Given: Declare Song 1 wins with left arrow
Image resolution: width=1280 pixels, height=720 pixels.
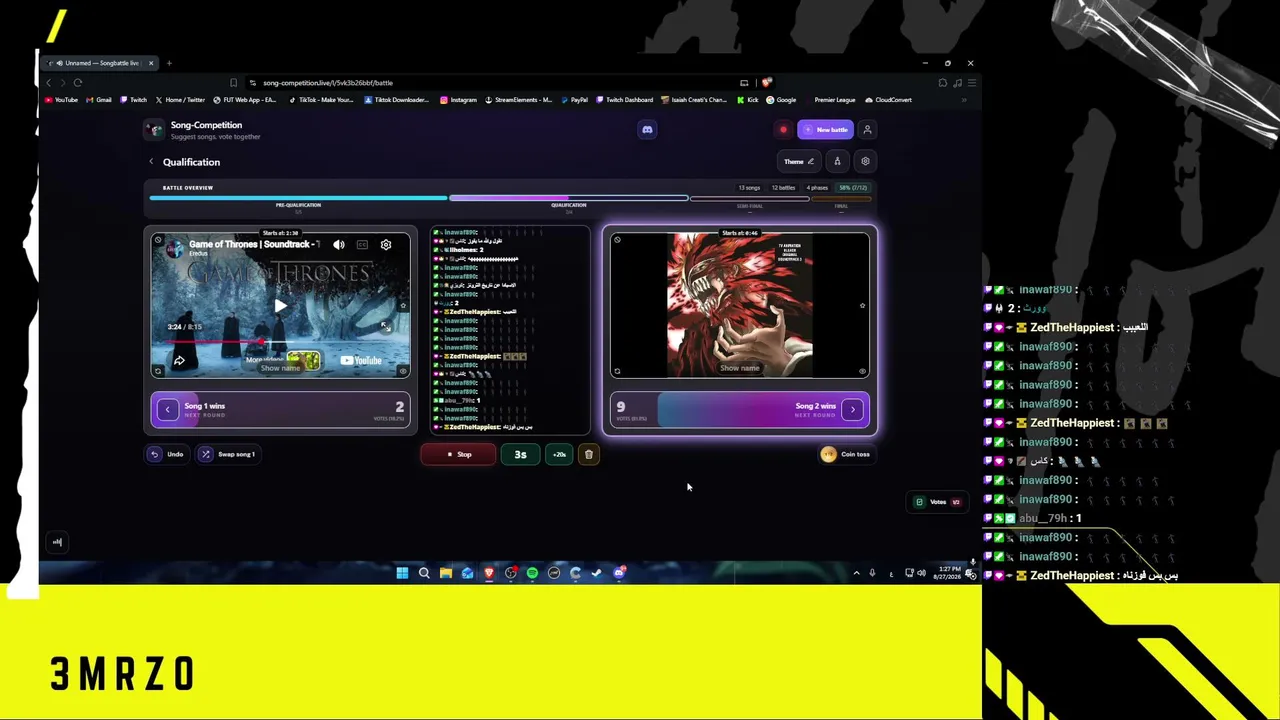Looking at the screenshot, I should click(x=167, y=409).
